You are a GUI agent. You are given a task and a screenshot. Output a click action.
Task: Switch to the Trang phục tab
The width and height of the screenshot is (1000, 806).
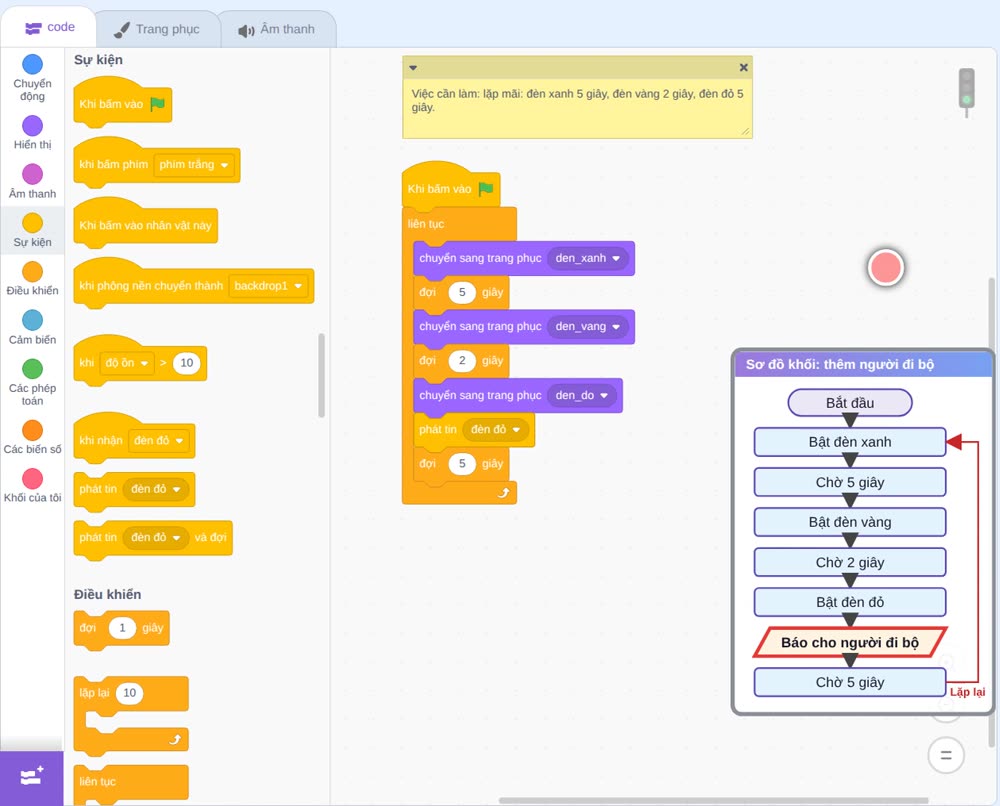[157, 29]
